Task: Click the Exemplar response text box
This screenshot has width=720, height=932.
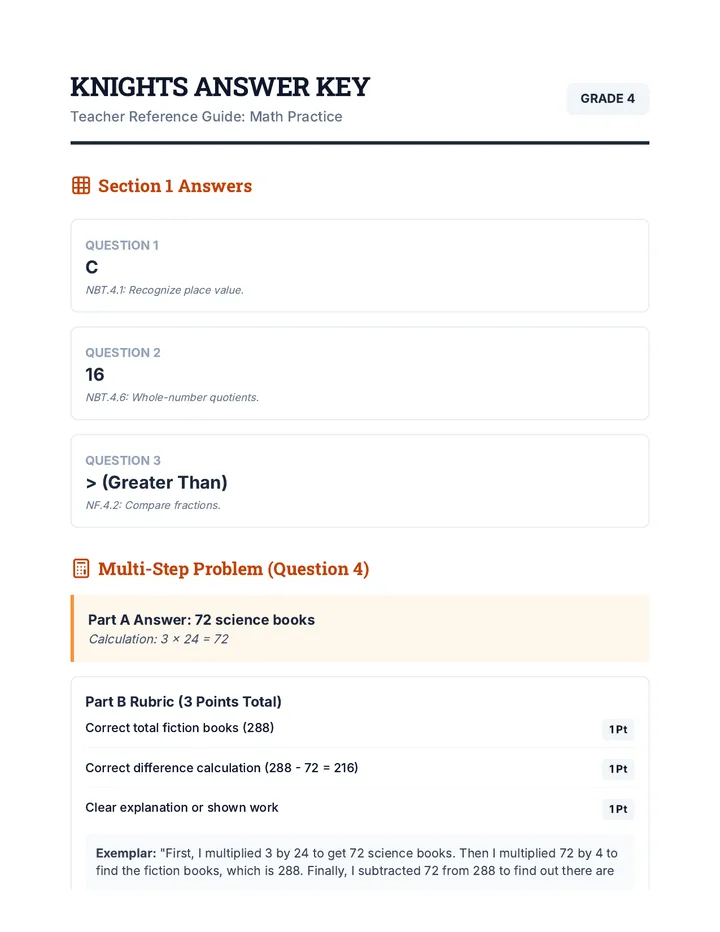Action: pos(360,862)
